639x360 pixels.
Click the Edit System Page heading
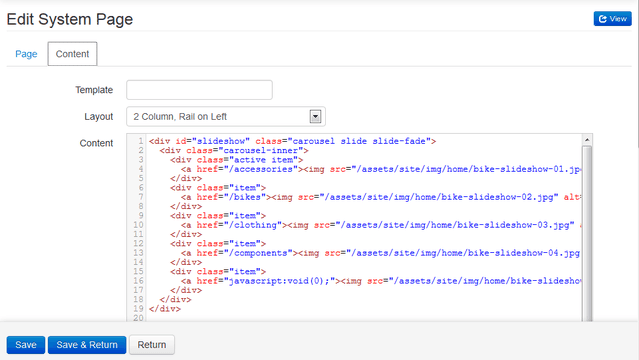[70, 20]
